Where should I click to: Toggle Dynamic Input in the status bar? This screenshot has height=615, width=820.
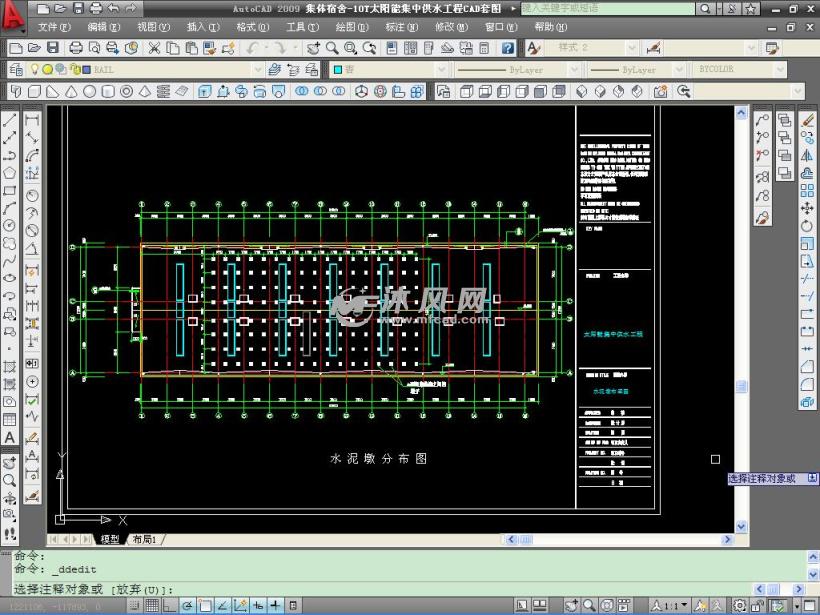tap(258, 606)
